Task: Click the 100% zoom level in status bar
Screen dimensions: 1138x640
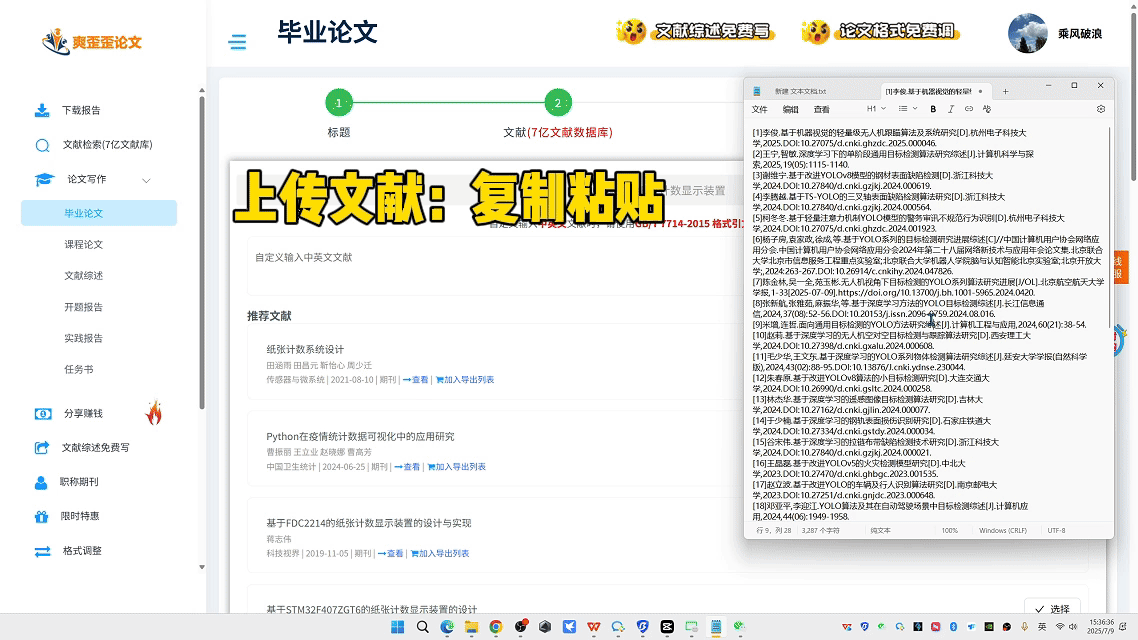Action: pyautogui.click(x=949, y=530)
